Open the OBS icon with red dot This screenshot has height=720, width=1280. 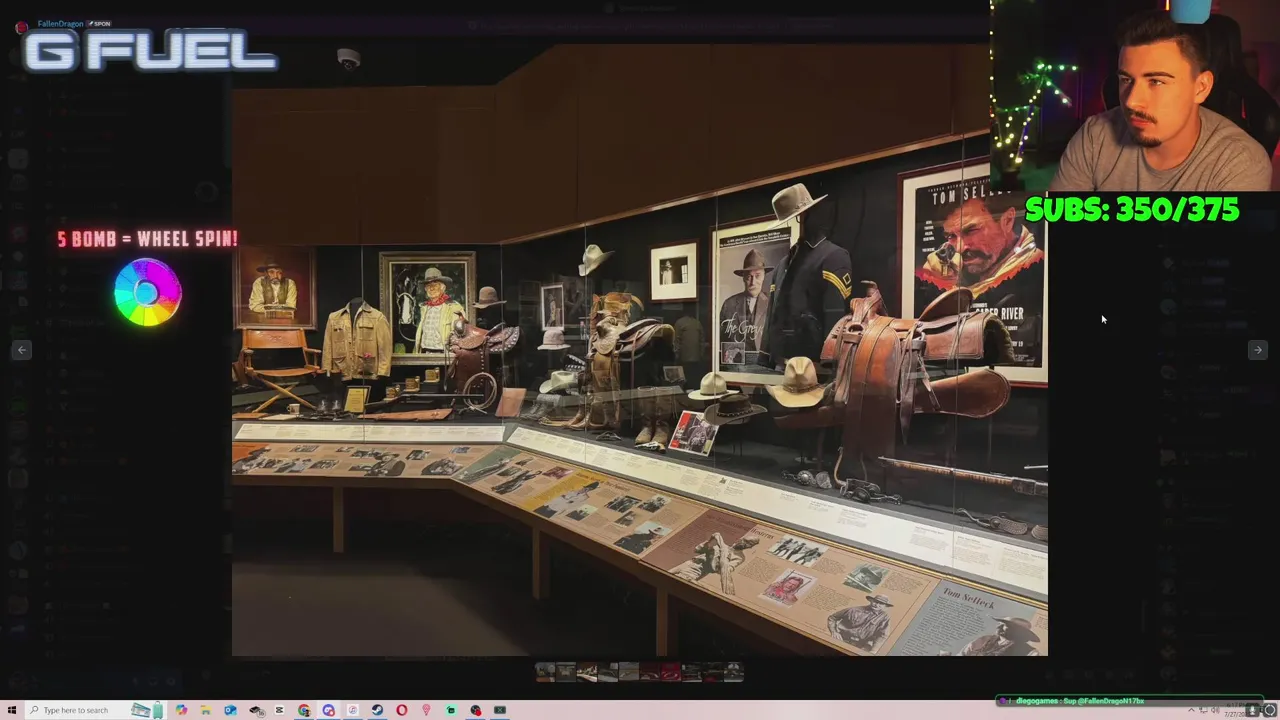coord(475,710)
